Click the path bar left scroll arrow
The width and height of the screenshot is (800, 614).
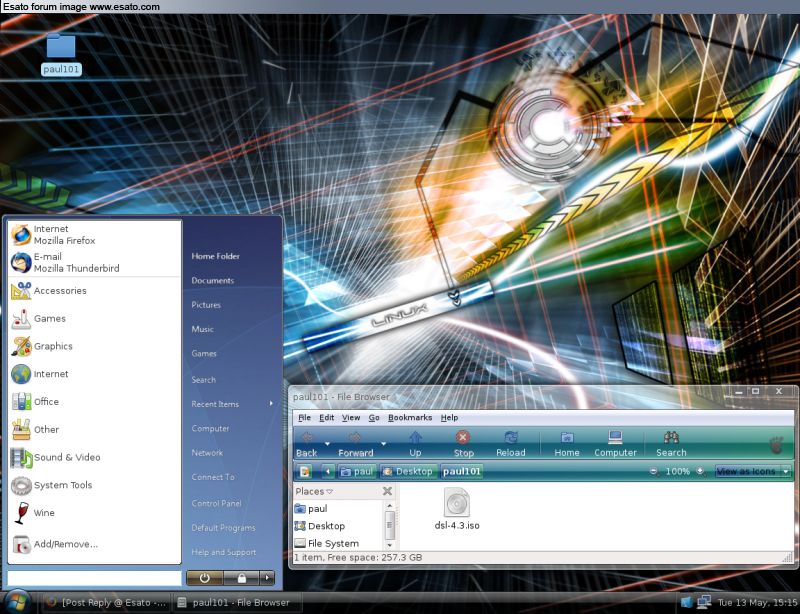coord(328,471)
